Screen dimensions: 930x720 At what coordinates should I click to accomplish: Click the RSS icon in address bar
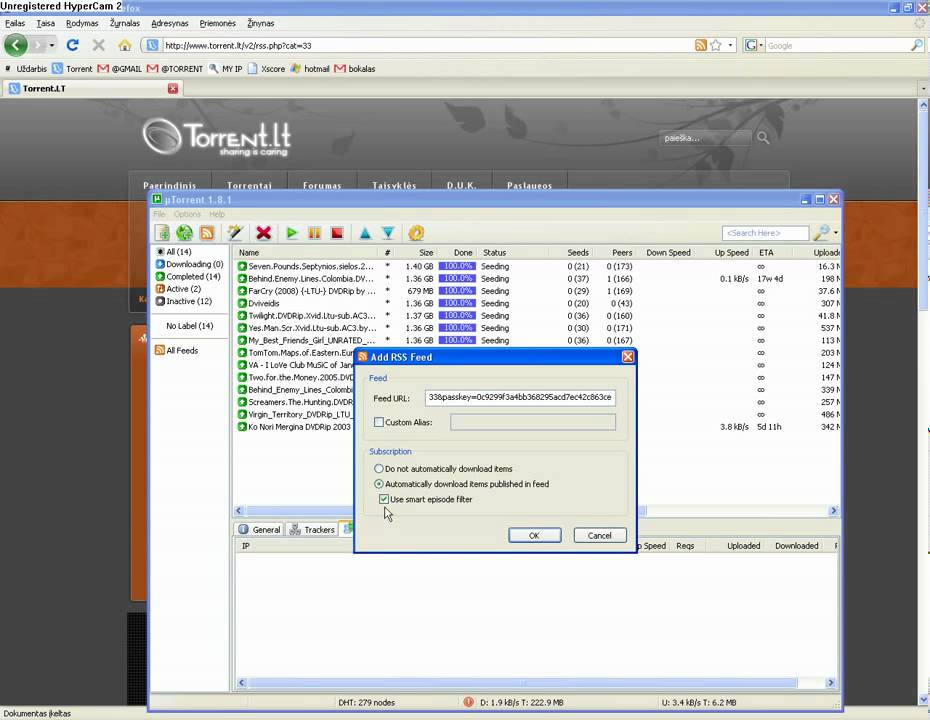700,45
